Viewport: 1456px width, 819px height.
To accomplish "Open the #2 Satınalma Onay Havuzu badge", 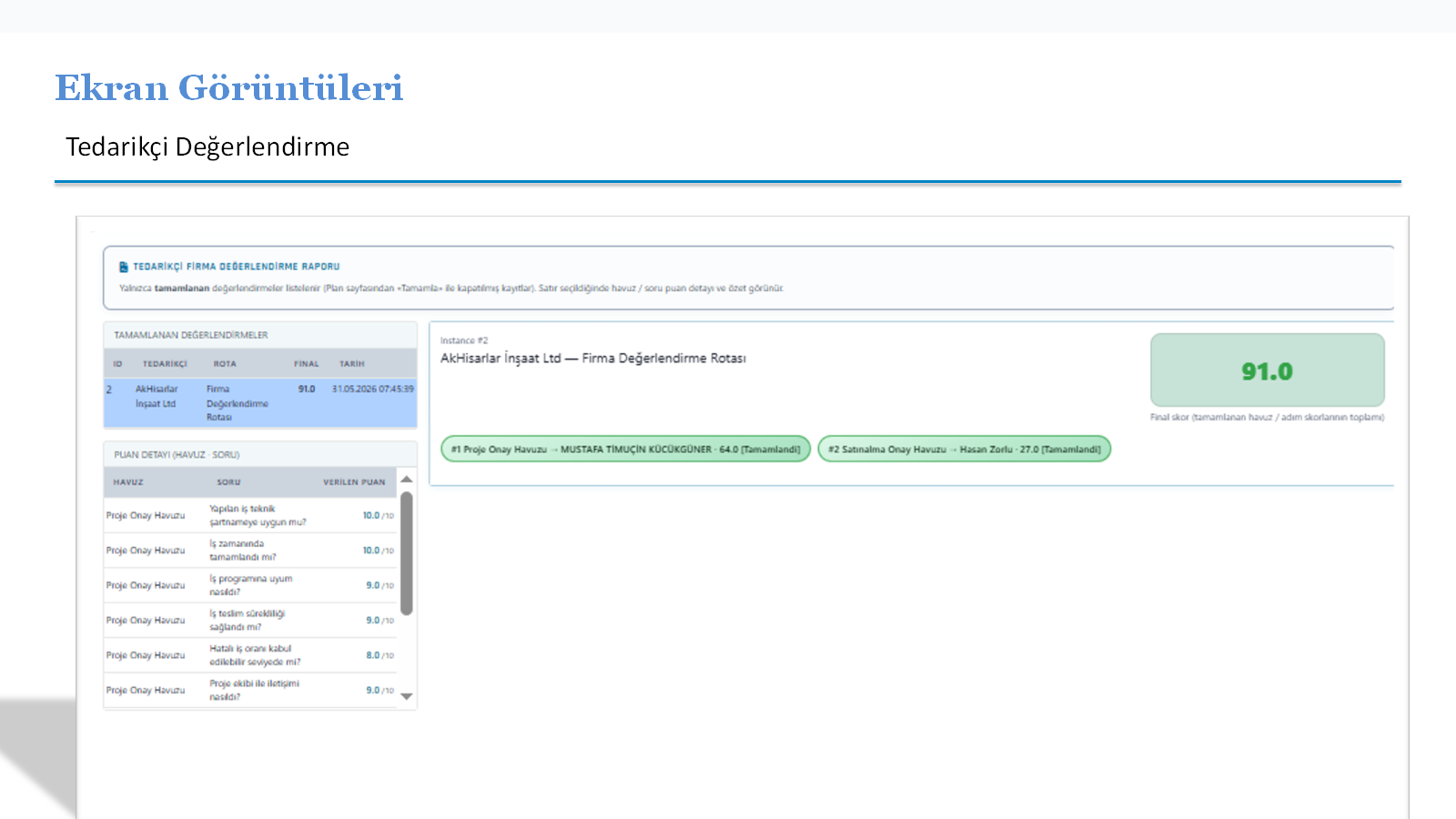I will point(965,449).
